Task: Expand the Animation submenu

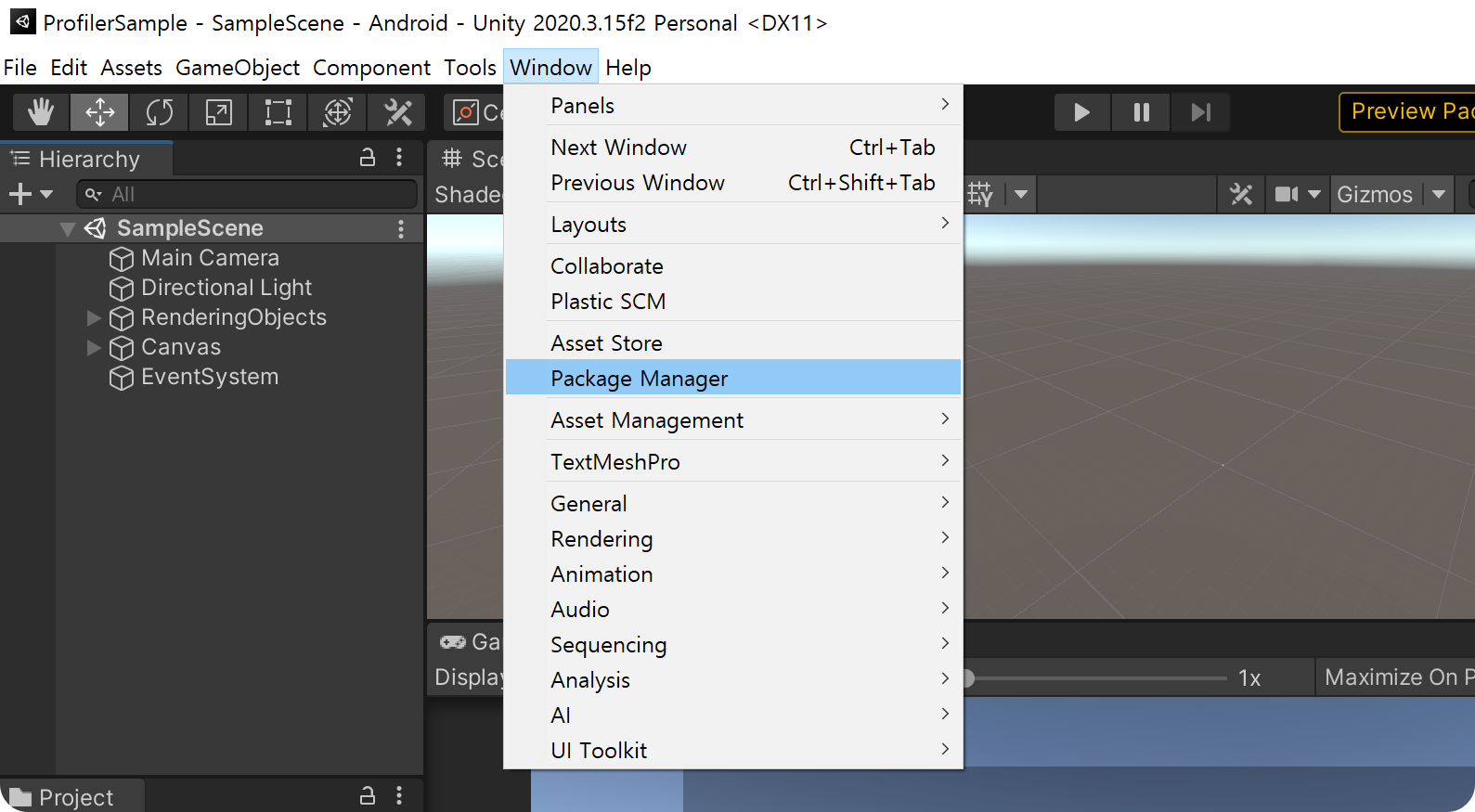Action: (x=733, y=574)
